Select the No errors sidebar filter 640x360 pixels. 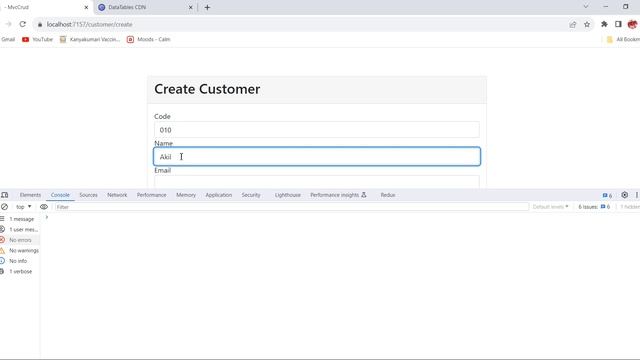(x=20, y=240)
